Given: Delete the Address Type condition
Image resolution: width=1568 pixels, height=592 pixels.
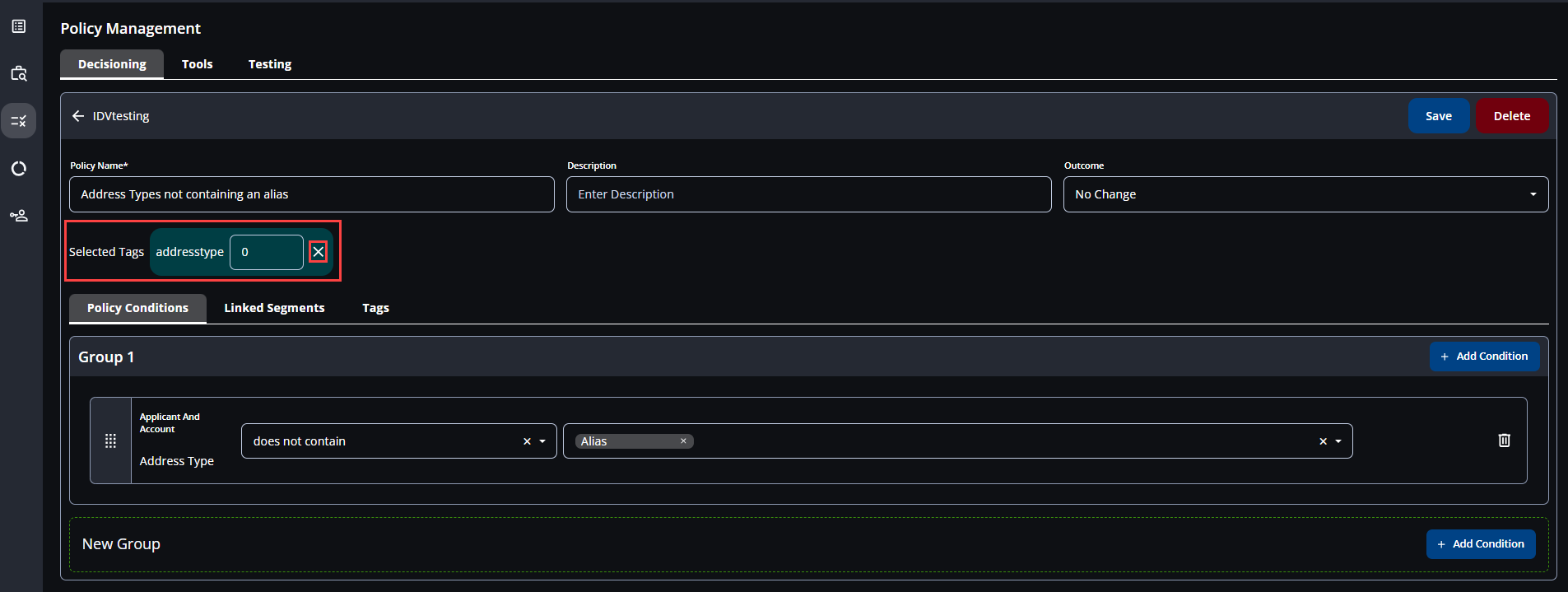Looking at the screenshot, I should click(1504, 441).
